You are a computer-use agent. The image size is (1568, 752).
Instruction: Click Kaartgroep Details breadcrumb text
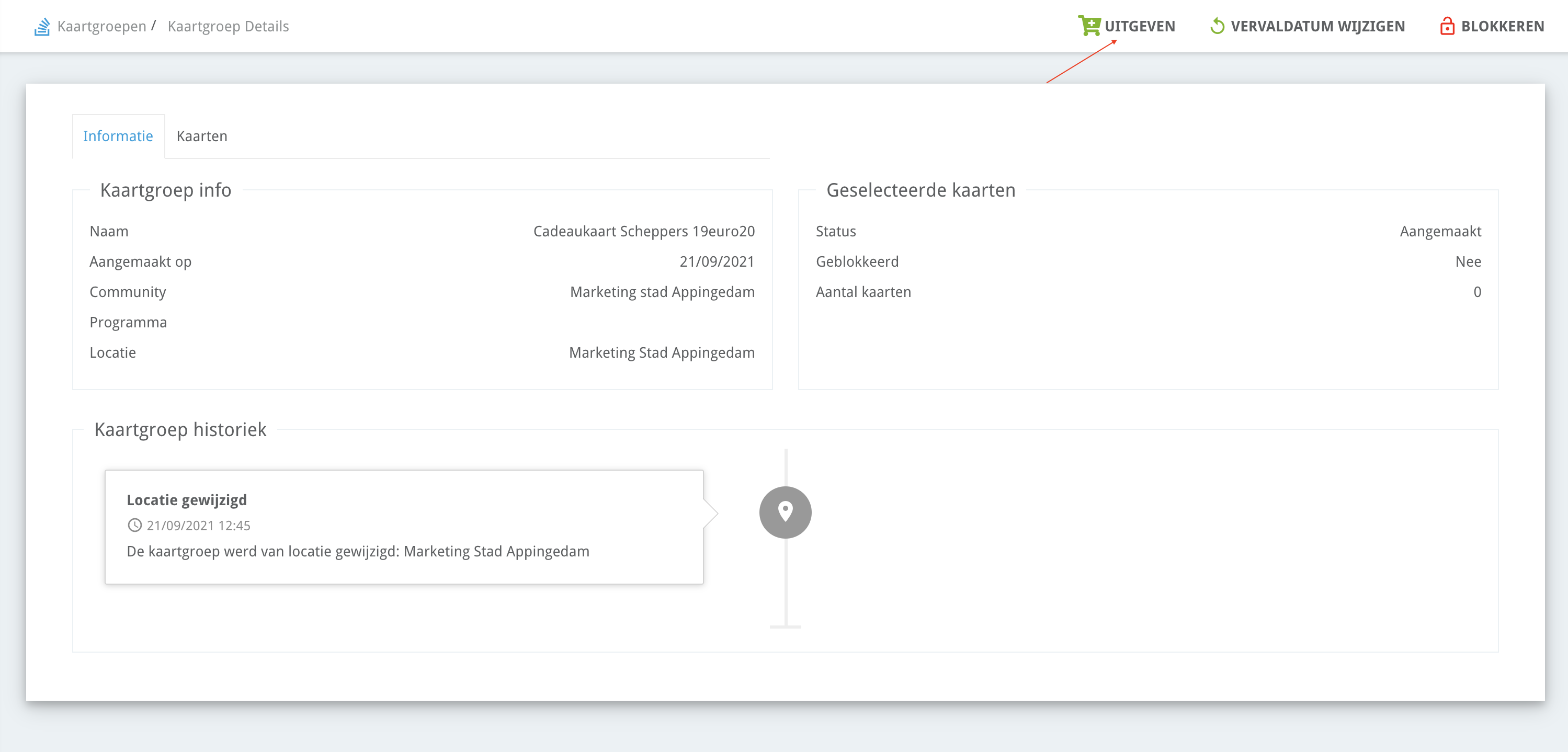click(228, 26)
